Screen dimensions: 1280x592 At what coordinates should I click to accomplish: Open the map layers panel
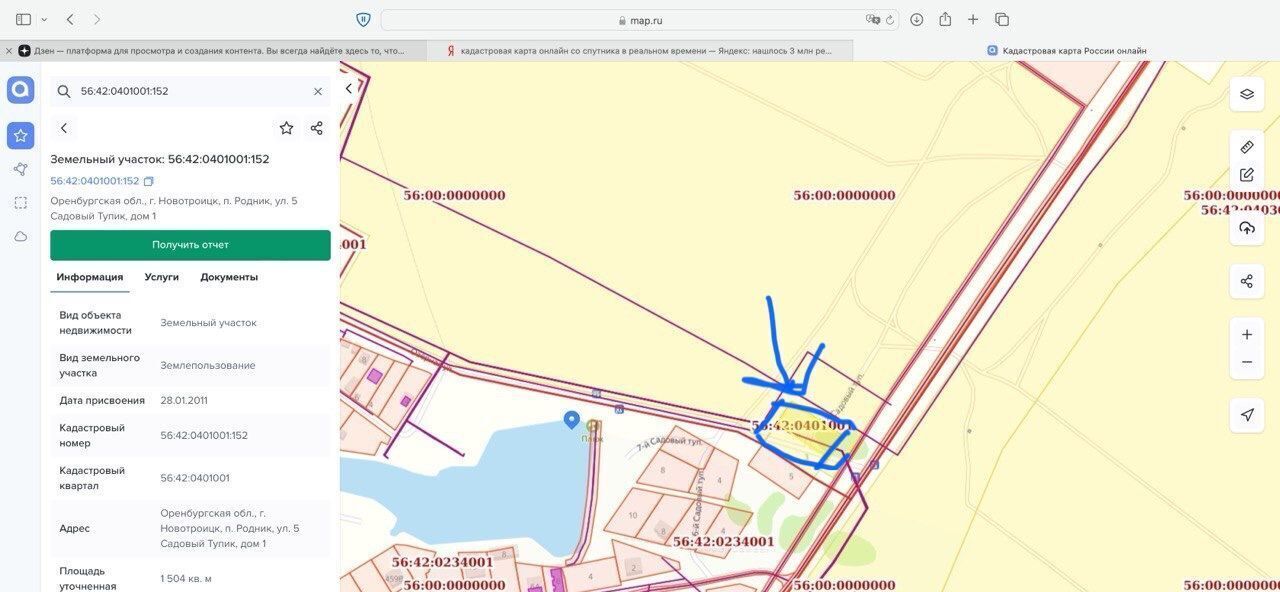[x=1246, y=94]
